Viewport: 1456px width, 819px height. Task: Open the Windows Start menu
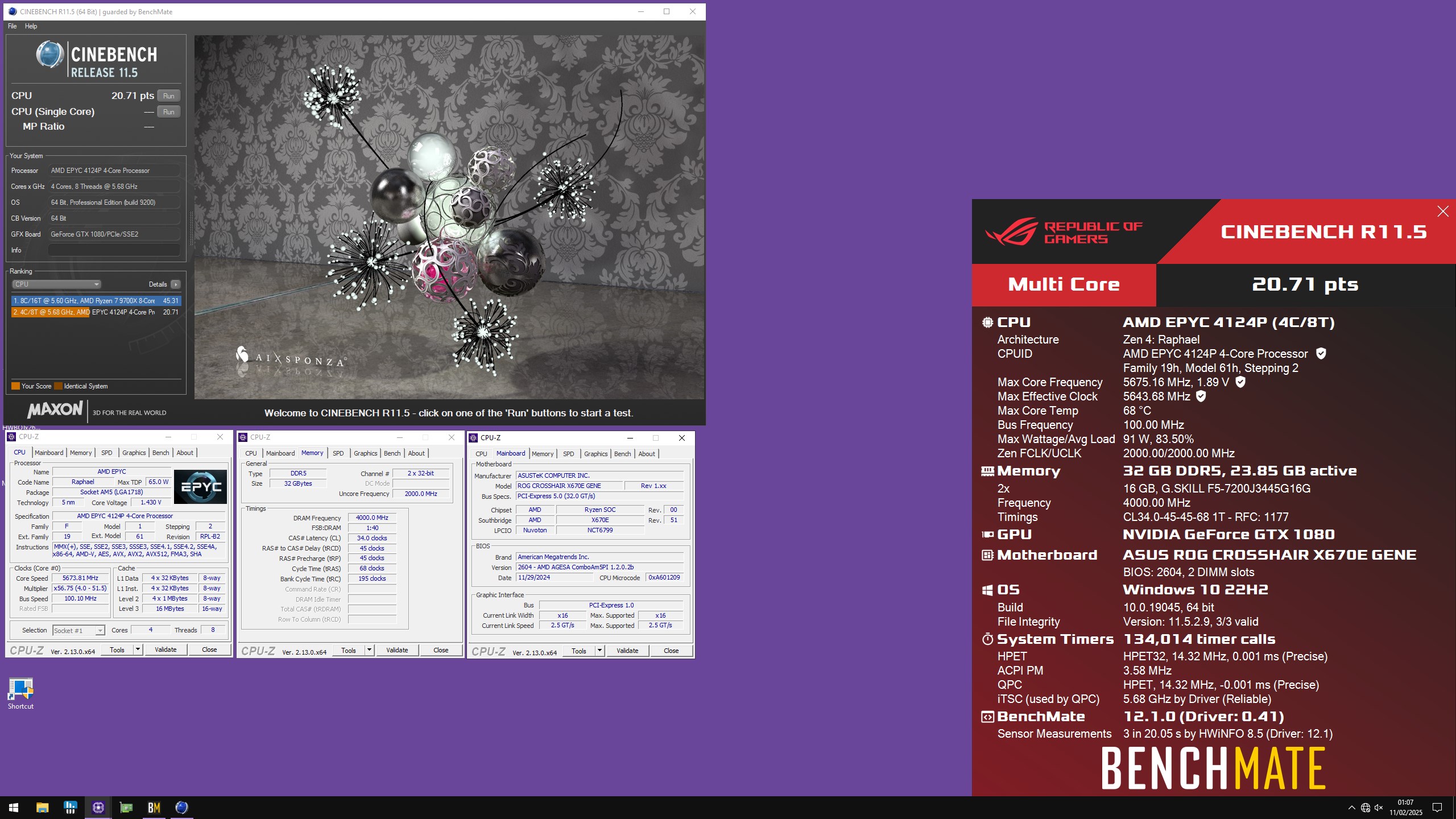14,808
